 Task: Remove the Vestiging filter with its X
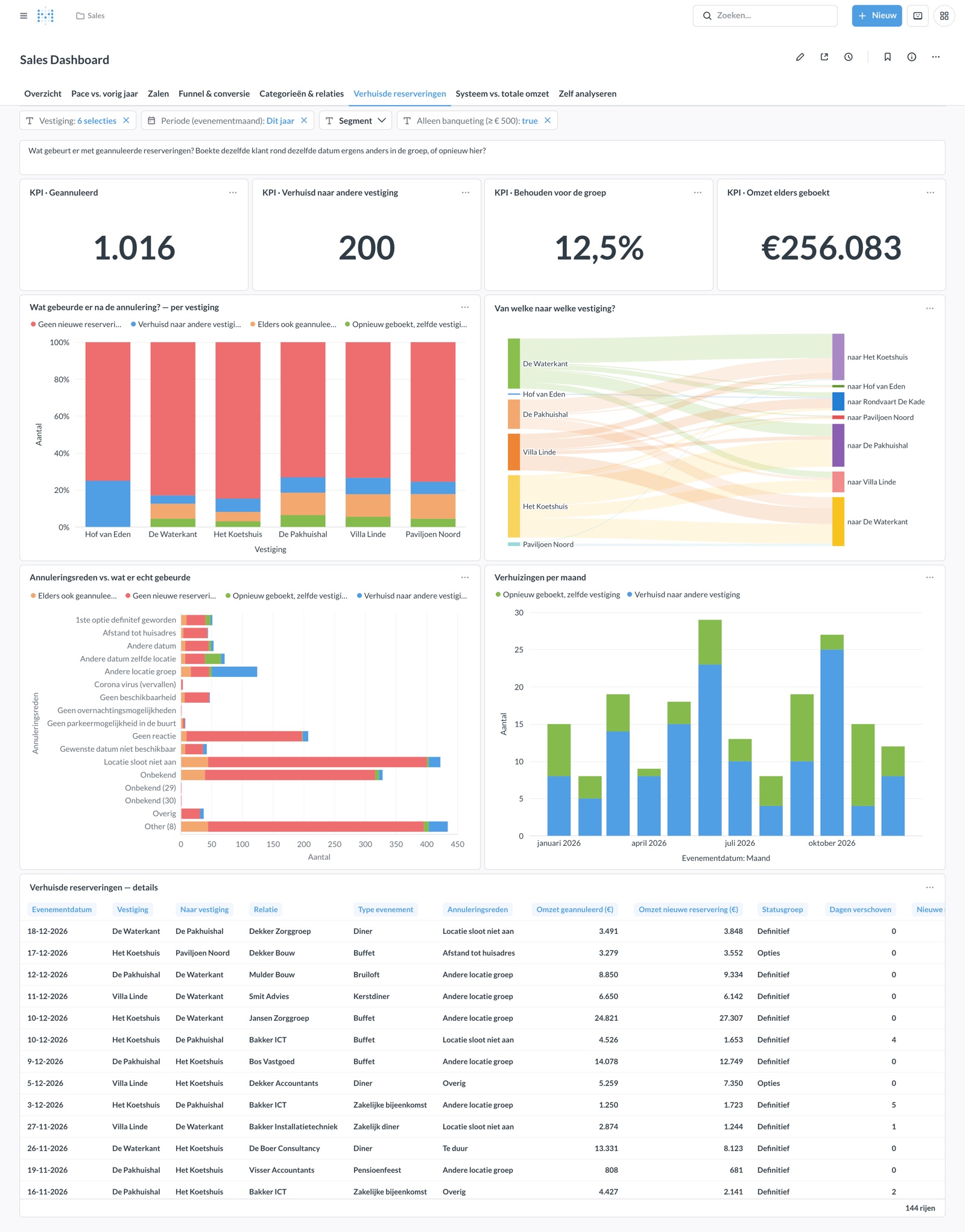click(x=126, y=120)
